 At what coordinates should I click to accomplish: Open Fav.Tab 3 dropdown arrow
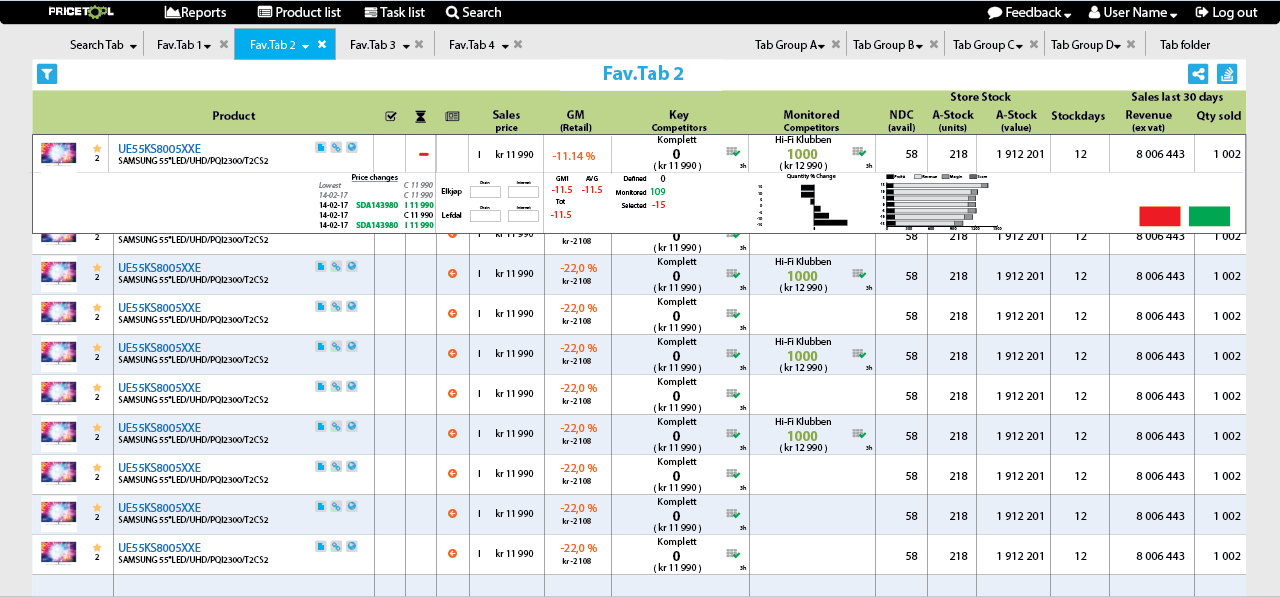click(406, 46)
